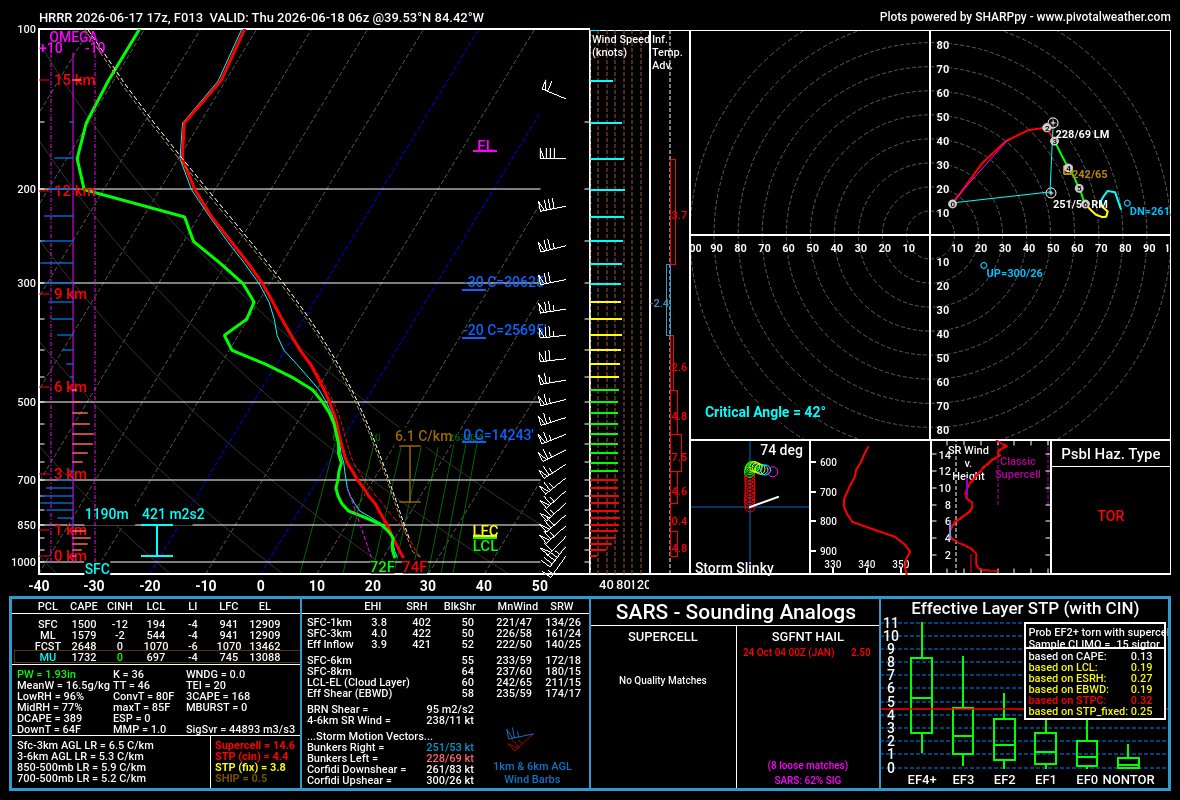Click the Corfidi Downshear 261/83 kt value

click(x=449, y=769)
